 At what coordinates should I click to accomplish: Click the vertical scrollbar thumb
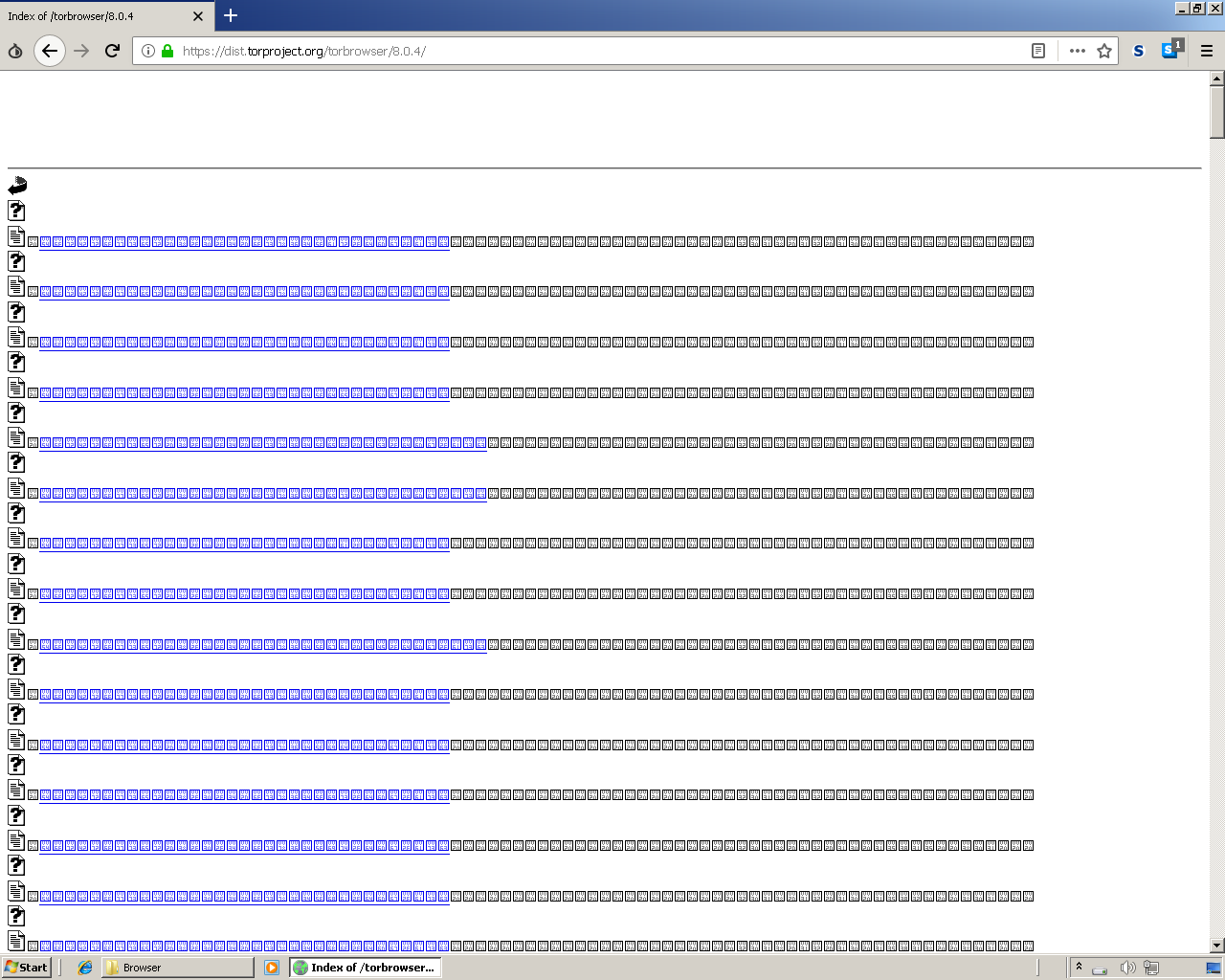point(1217,113)
